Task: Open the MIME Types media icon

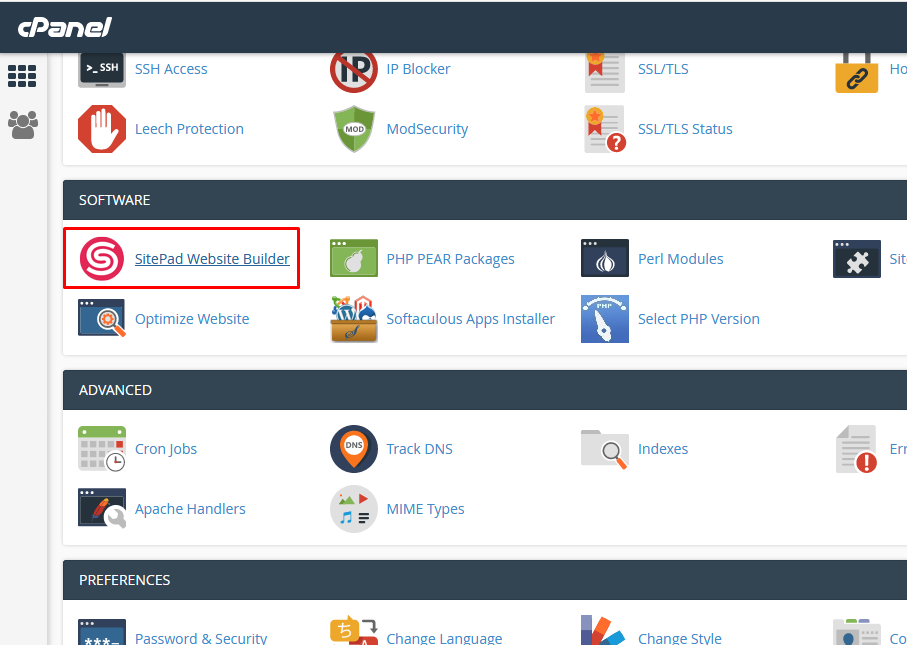Action: pyautogui.click(x=353, y=508)
